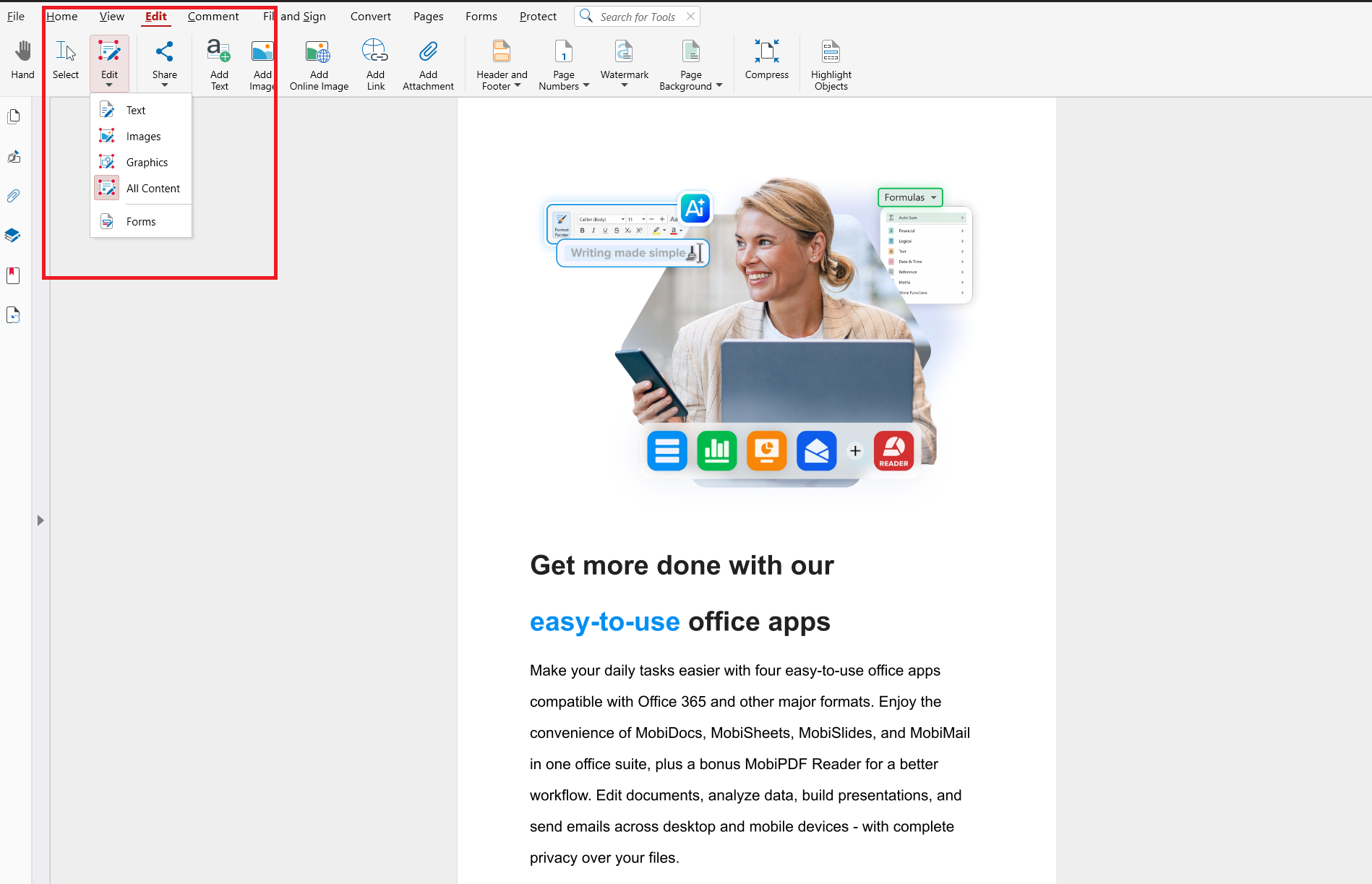
Task: Open the Add Online Image tool
Action: click(x=317, y=63)
